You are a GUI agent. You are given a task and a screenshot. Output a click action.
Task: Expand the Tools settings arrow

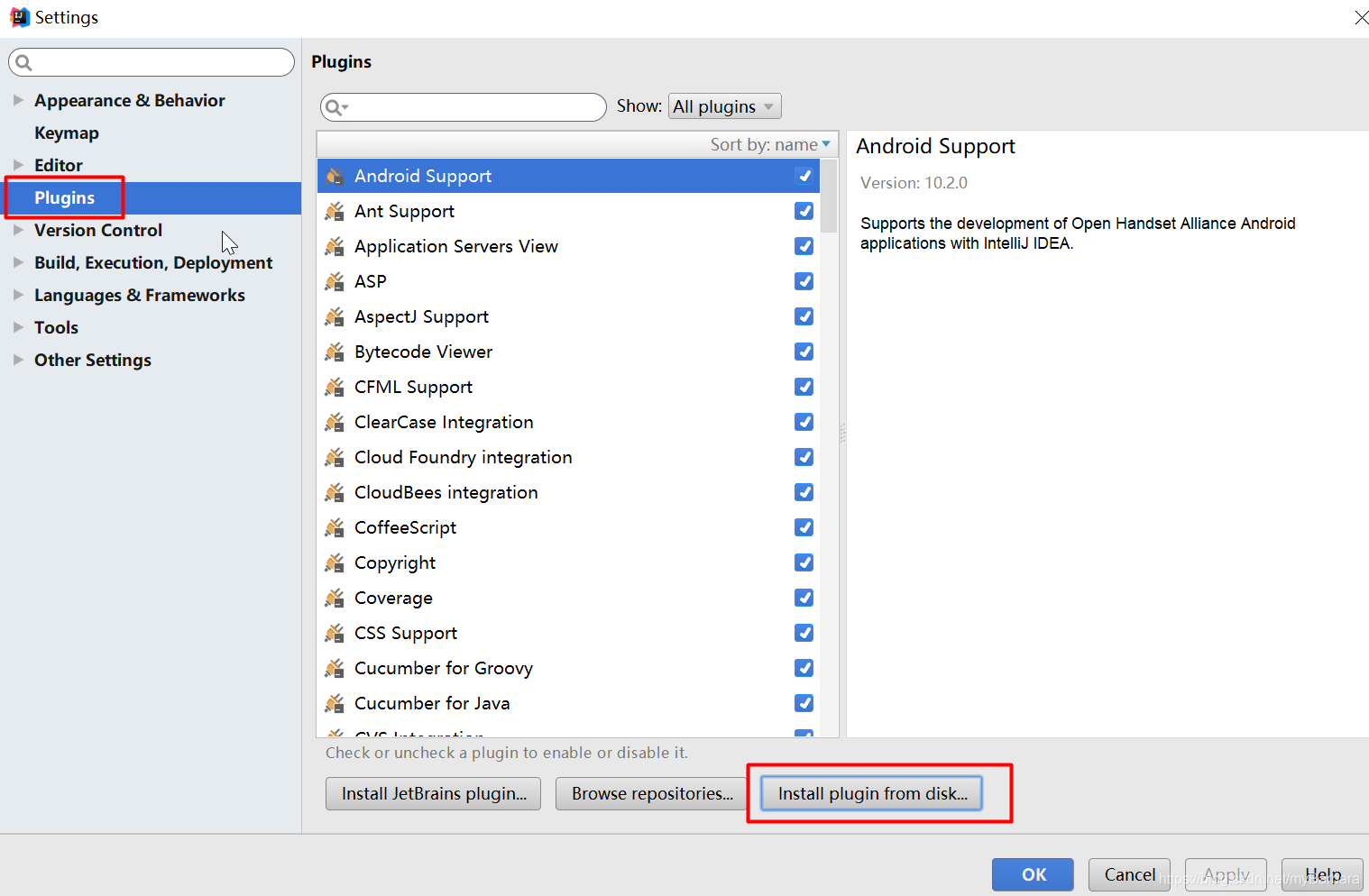[x=18, y=327]
